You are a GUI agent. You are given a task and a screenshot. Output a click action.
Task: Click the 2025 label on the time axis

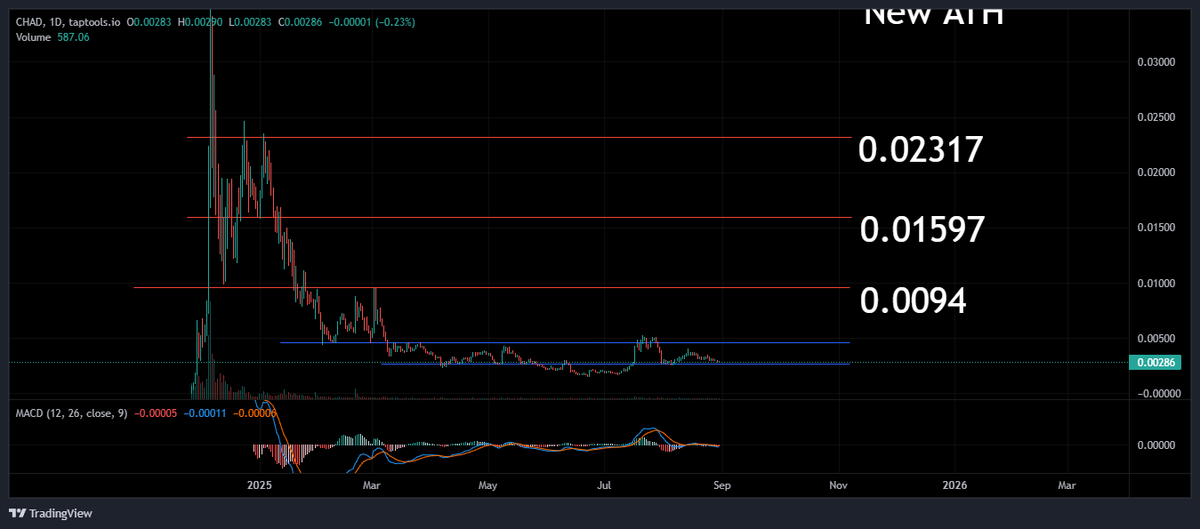pos(259,485)
